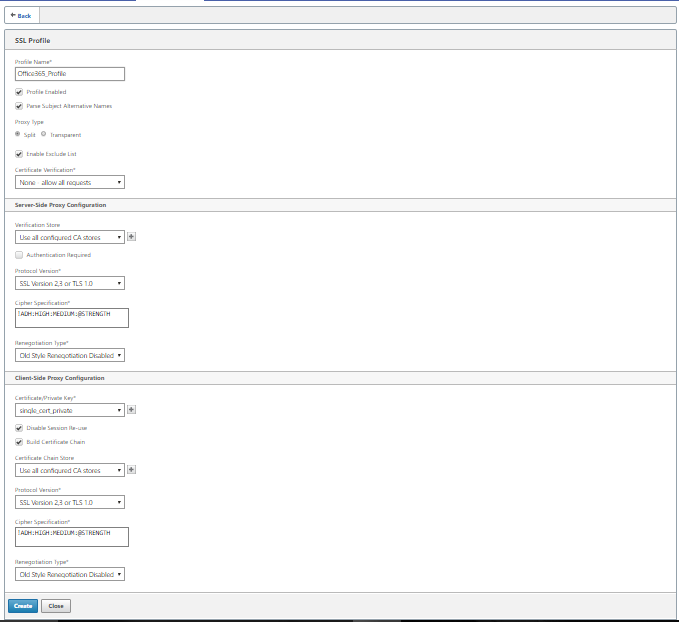Add new Certificate Chain Store with plus icon
Screen dimensions: 679x622
pos(132,470)
